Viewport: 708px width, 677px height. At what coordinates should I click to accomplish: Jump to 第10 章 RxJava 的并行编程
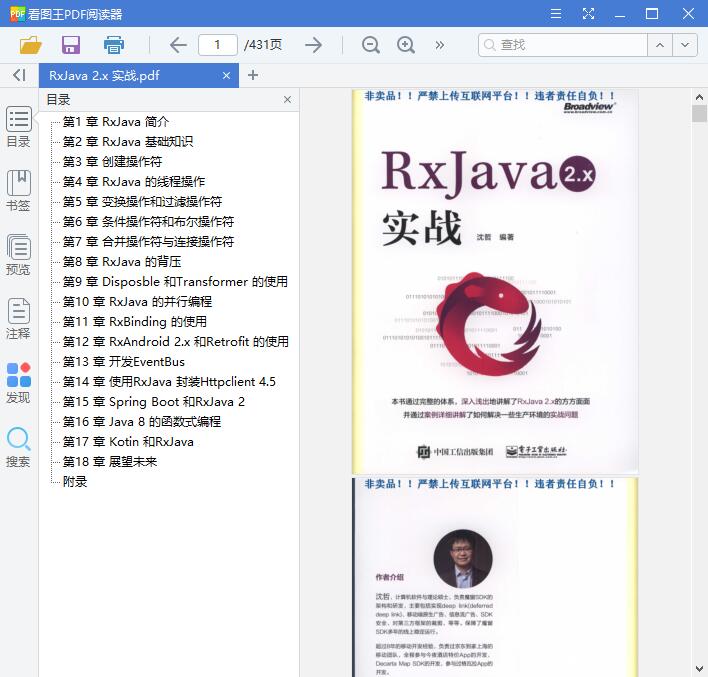click(x=137, y=302)
